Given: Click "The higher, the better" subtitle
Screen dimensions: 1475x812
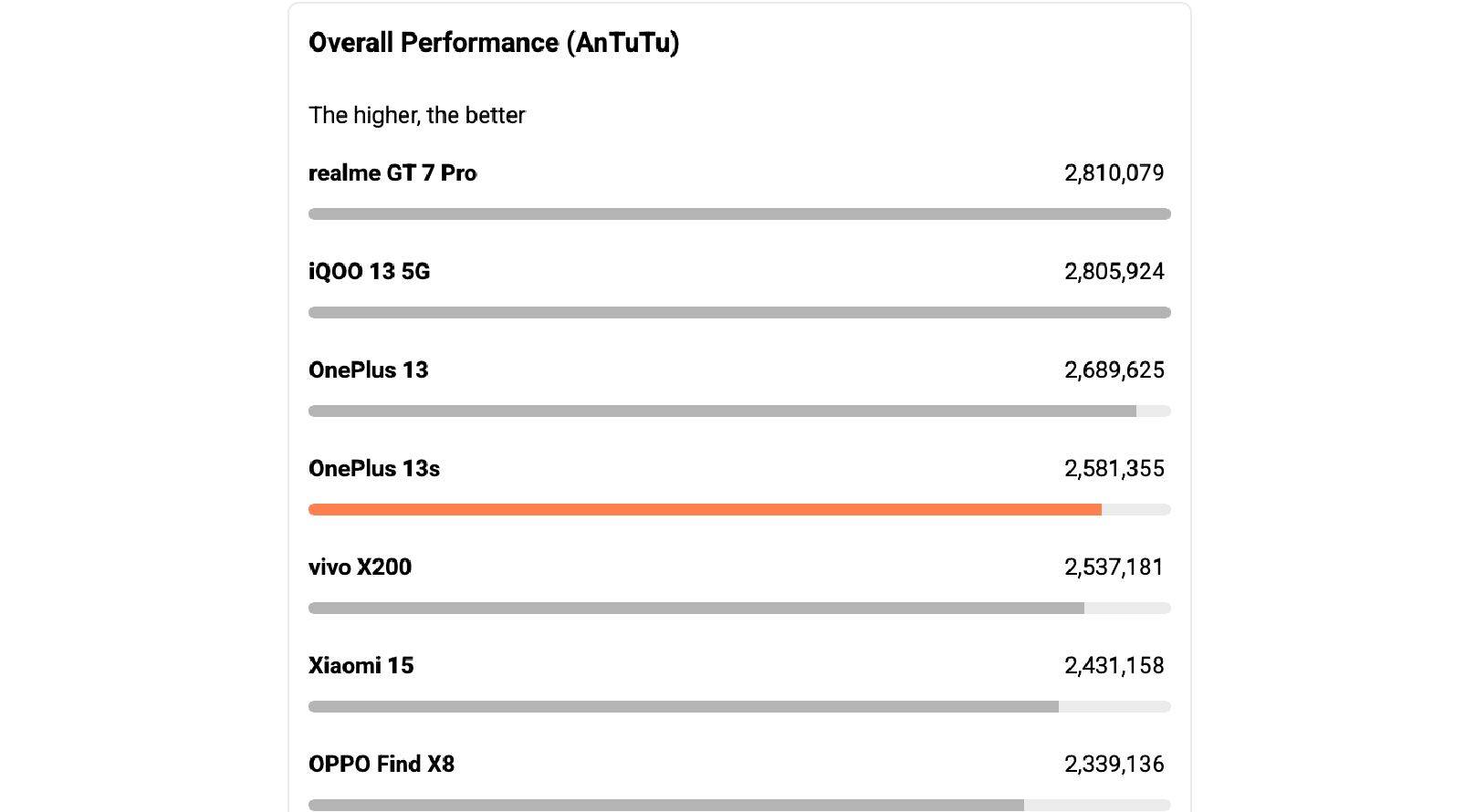Looking at the screenshot, I should (417, 116).
